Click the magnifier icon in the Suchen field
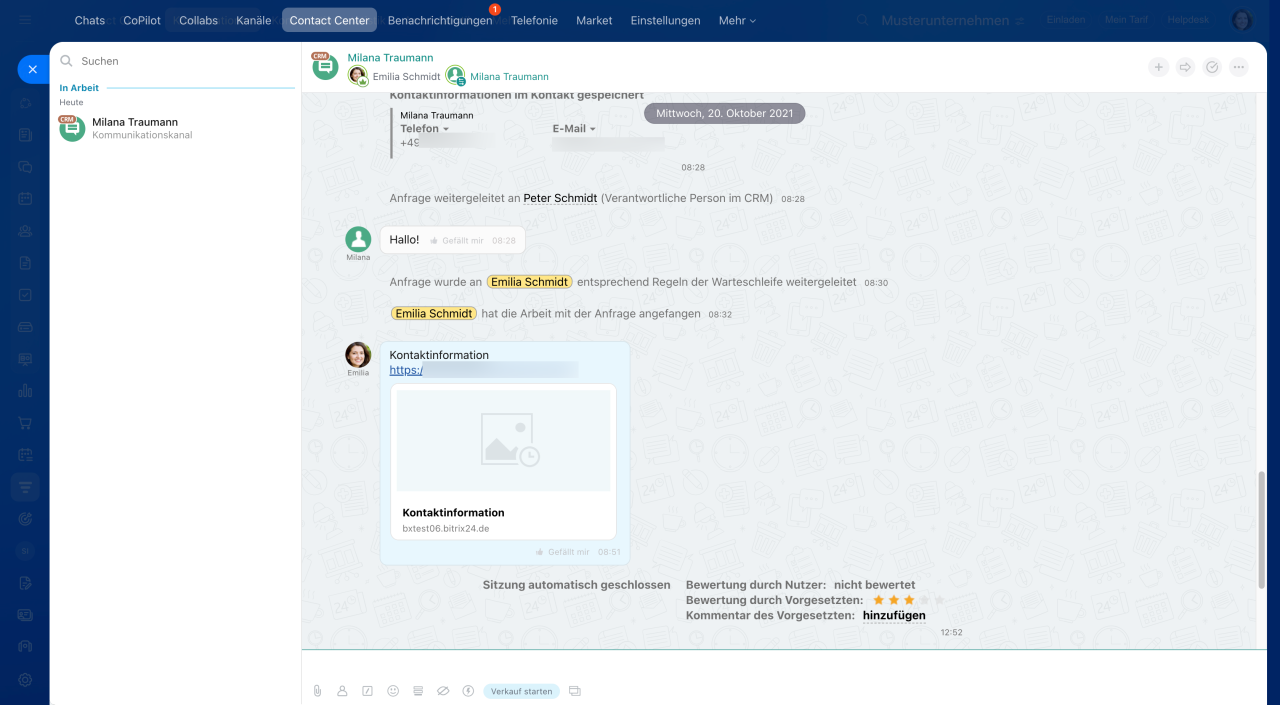The image size is (1280, 705). click(67, 61)
